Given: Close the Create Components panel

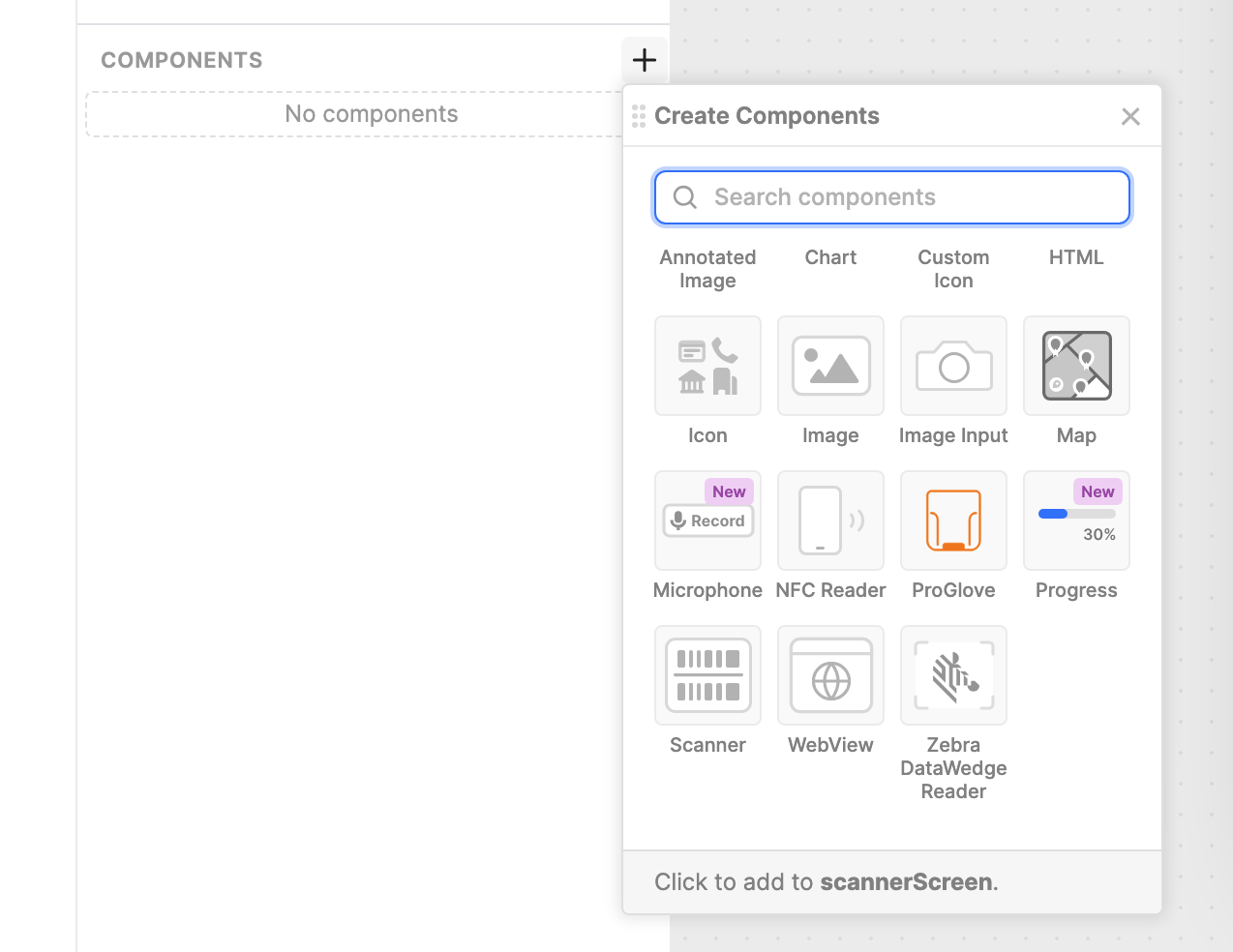Looking at the screenshot, I should point(1130,116).
